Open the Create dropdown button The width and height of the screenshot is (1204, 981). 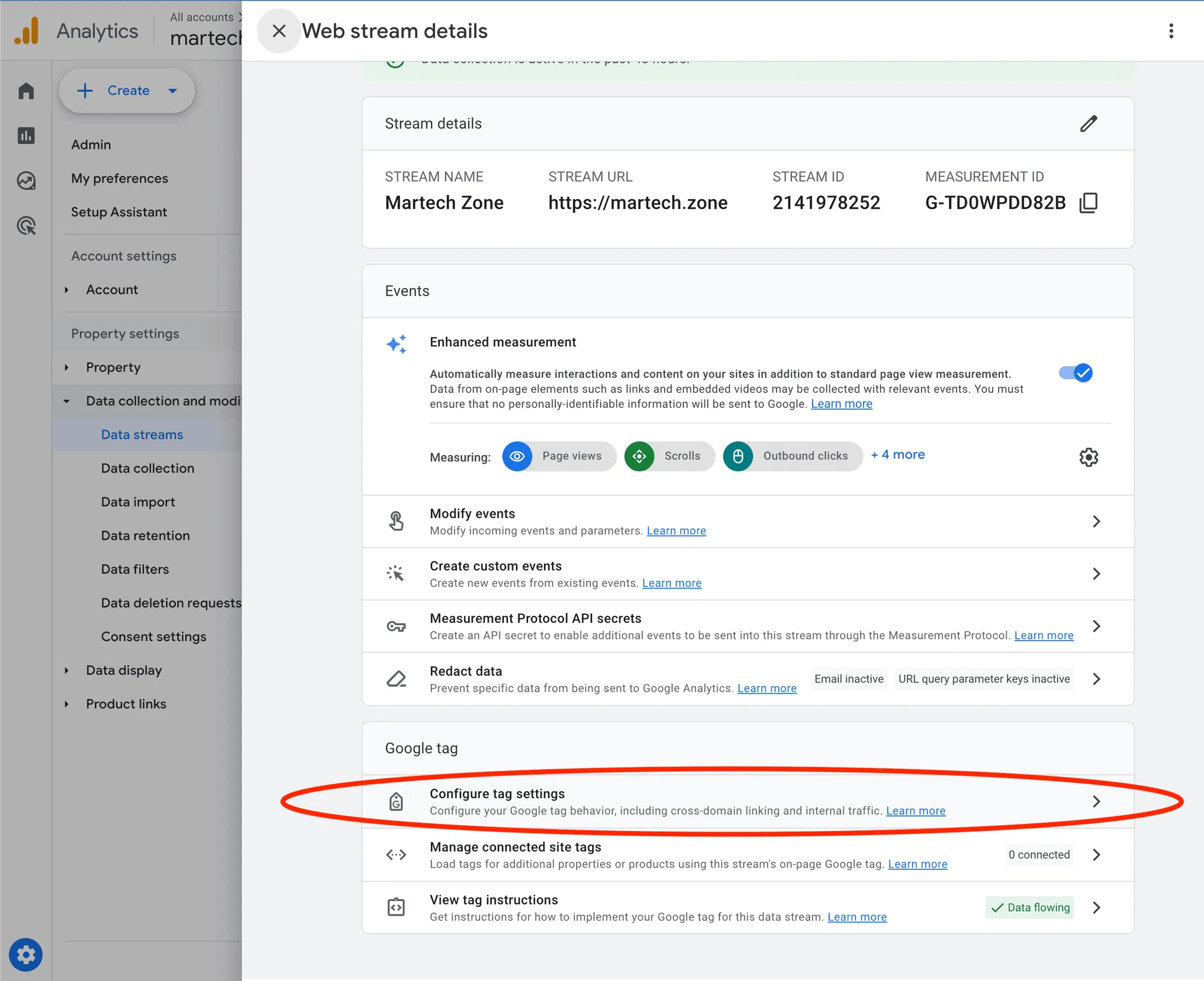click(127, 91)
